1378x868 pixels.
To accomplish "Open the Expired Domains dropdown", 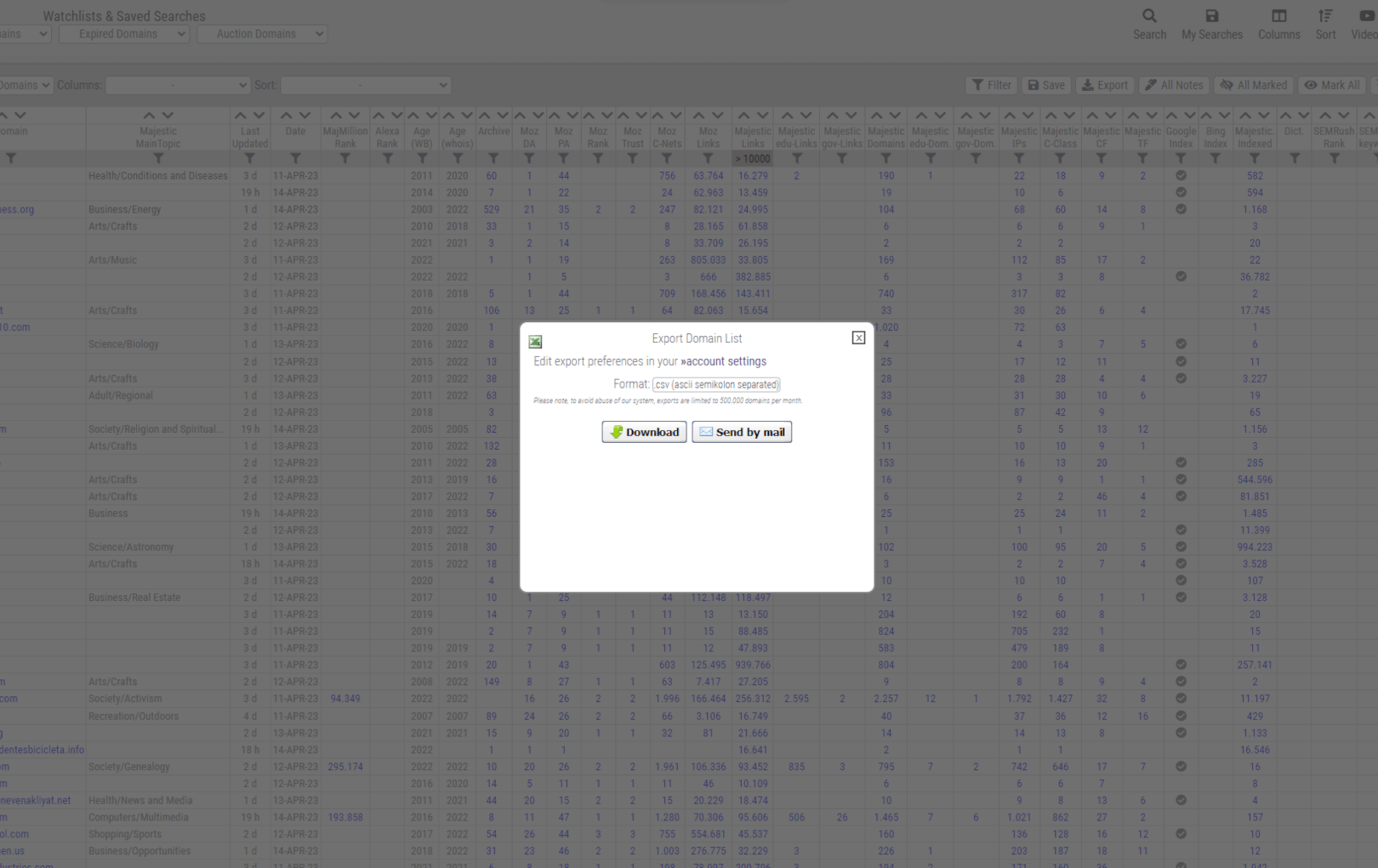I will (x=123, y=34).
